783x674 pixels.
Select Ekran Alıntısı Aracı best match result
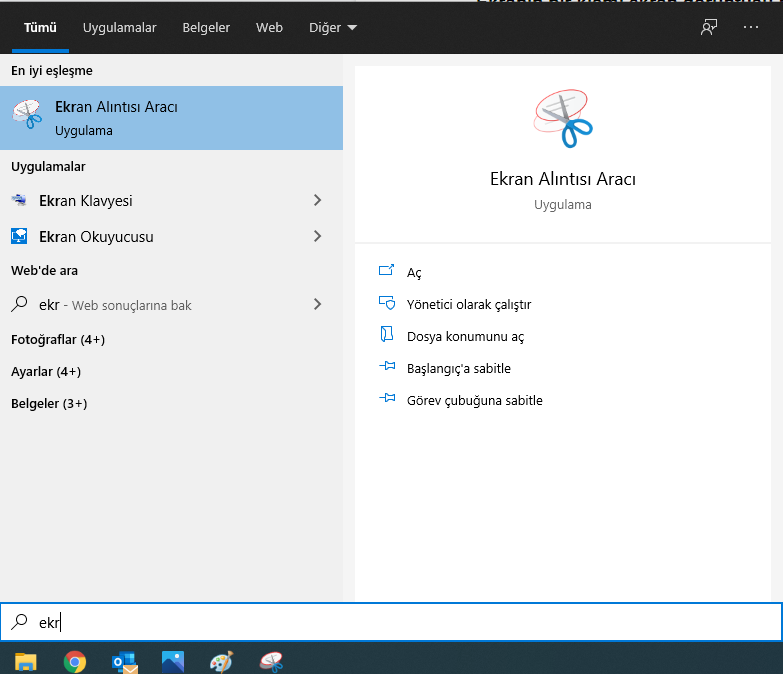click(x=171, y=118)
